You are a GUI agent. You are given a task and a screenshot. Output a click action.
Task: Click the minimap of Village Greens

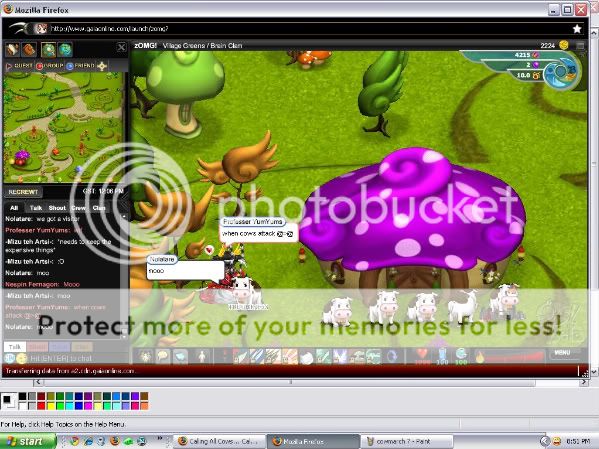63,127
